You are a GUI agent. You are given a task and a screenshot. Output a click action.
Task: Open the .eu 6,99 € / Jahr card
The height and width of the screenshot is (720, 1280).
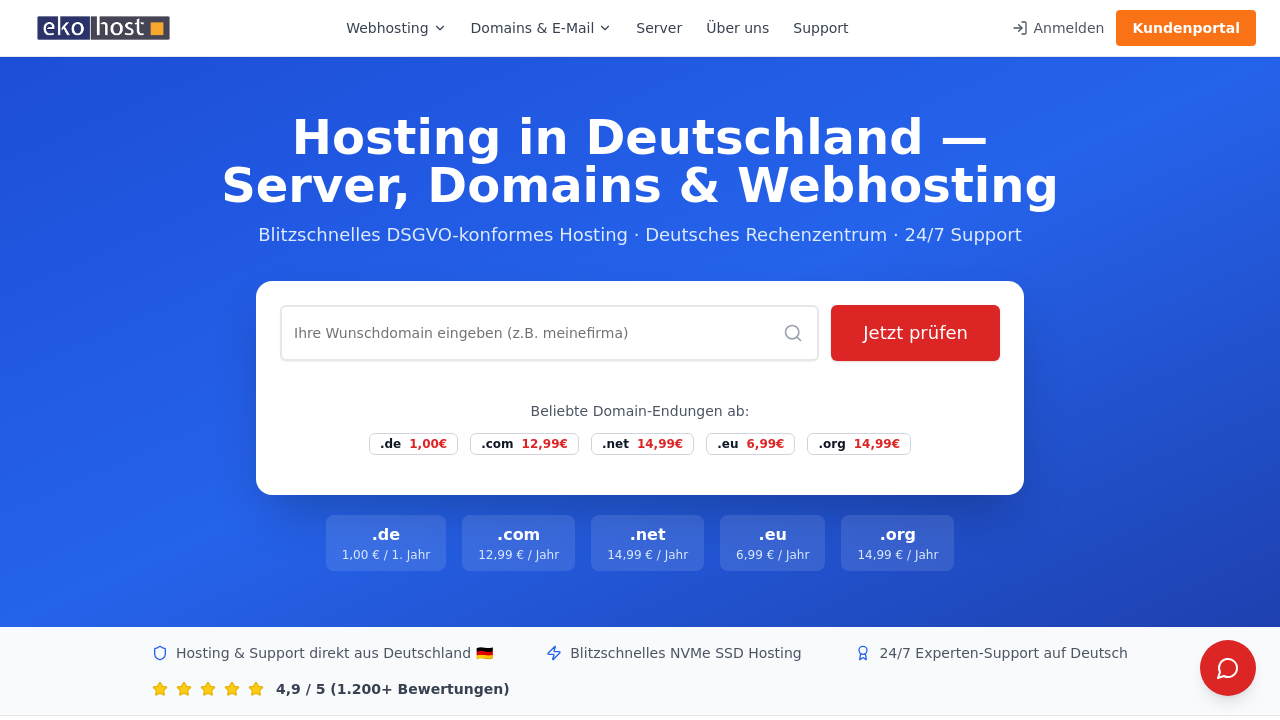click(x=772, y=543)
